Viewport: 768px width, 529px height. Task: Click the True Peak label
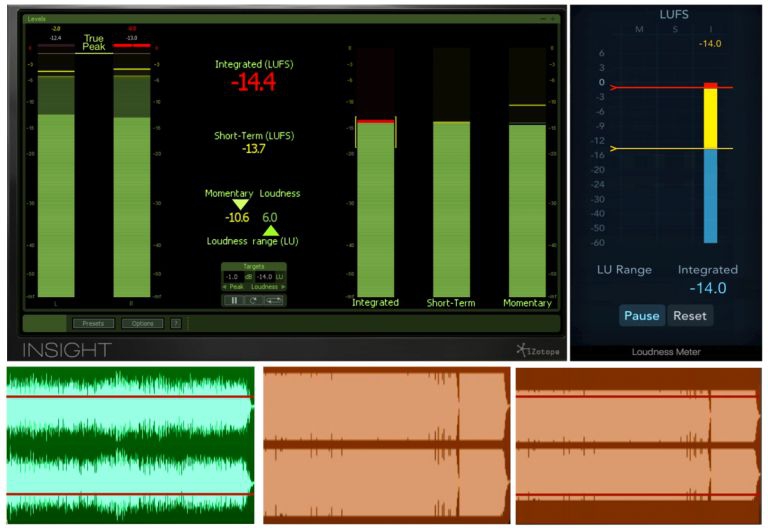click(x=94, y=42)
